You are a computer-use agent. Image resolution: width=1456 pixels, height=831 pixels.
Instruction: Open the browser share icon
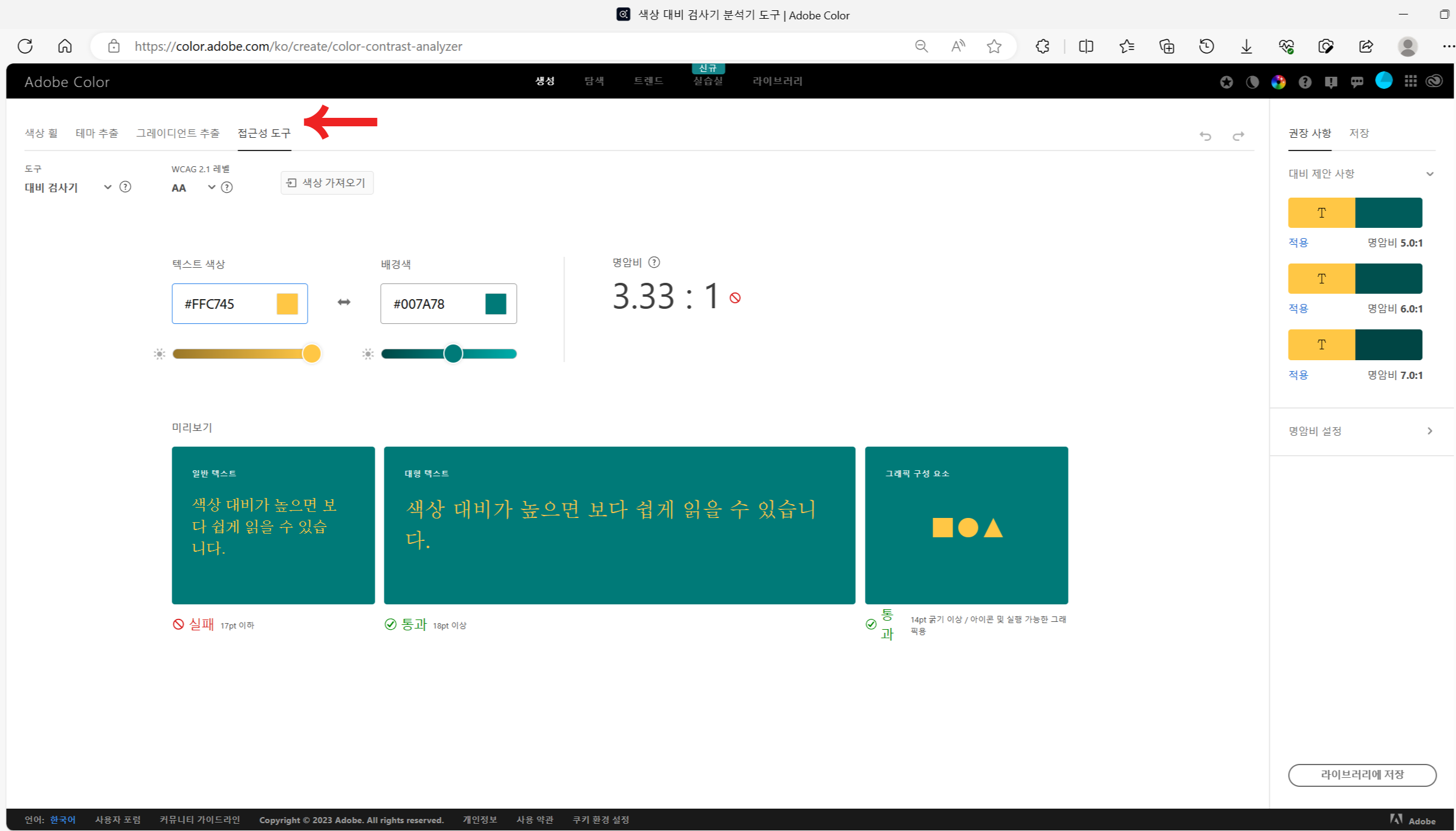(1366, 46)
